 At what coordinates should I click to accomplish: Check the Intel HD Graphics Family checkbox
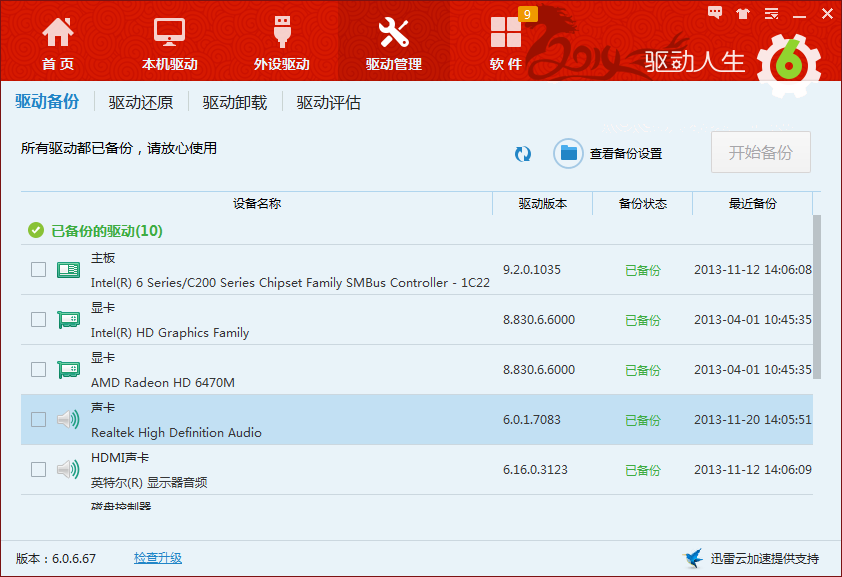[38, 319]
